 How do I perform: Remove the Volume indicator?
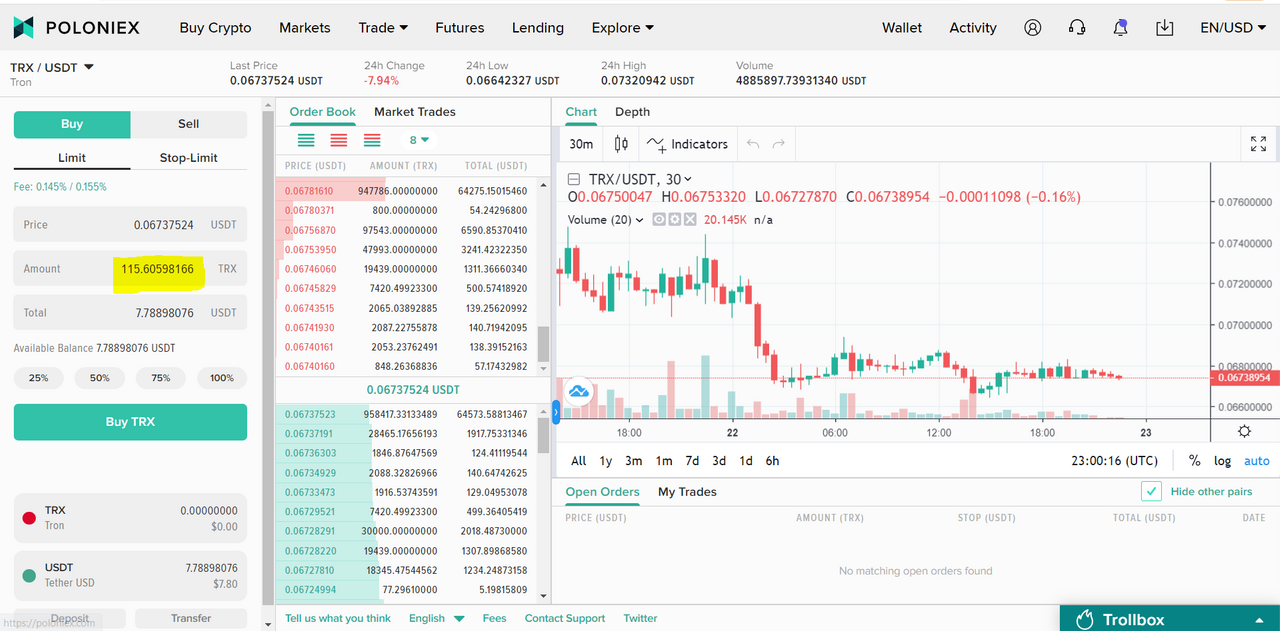pos(690,219)
